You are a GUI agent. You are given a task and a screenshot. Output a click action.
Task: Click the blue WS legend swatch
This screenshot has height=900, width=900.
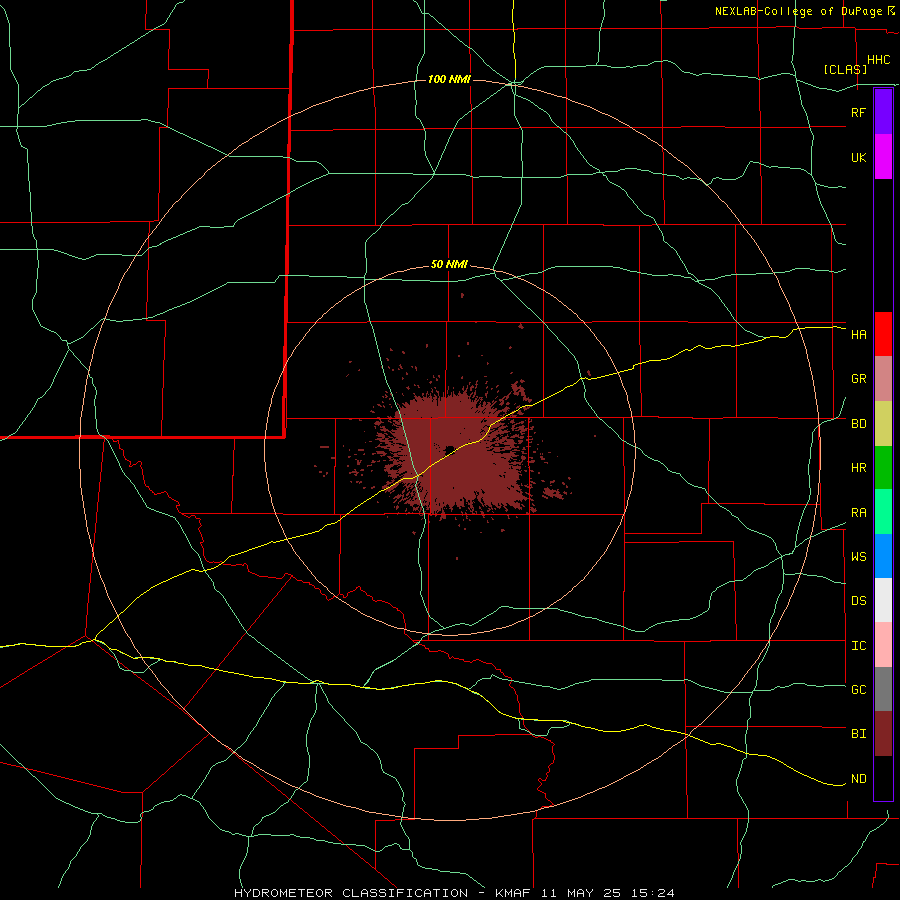[x=883, y=556]
